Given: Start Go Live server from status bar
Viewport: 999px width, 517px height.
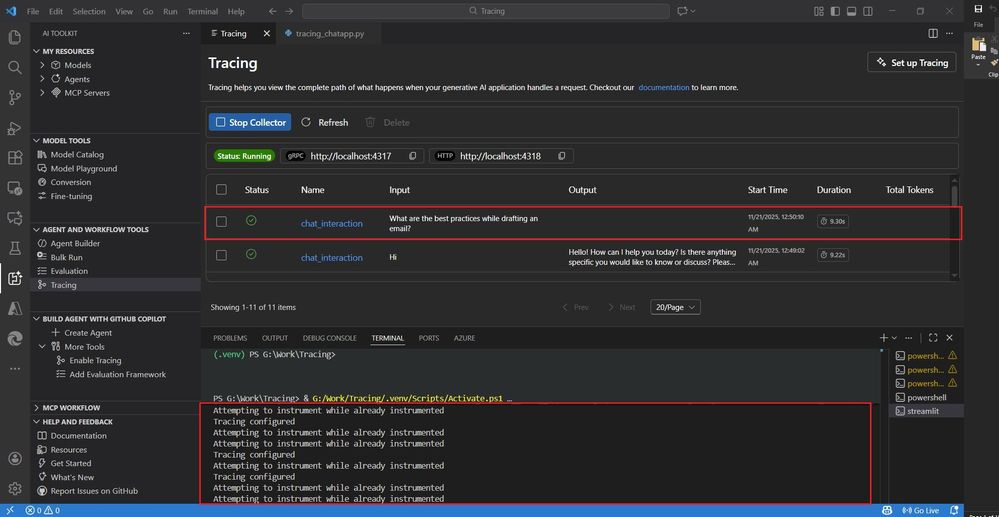Looking at the screenshot, I should [x=921, y=511].
